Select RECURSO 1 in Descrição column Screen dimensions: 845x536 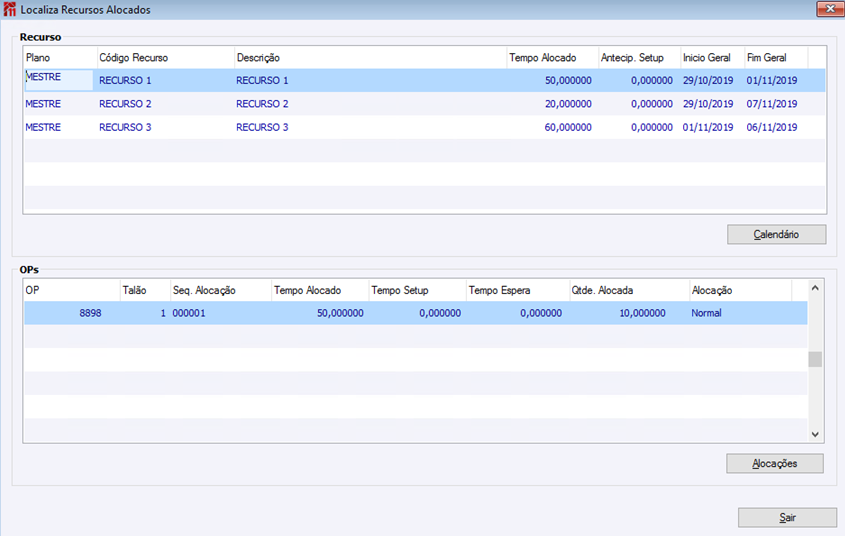point(262,80)
